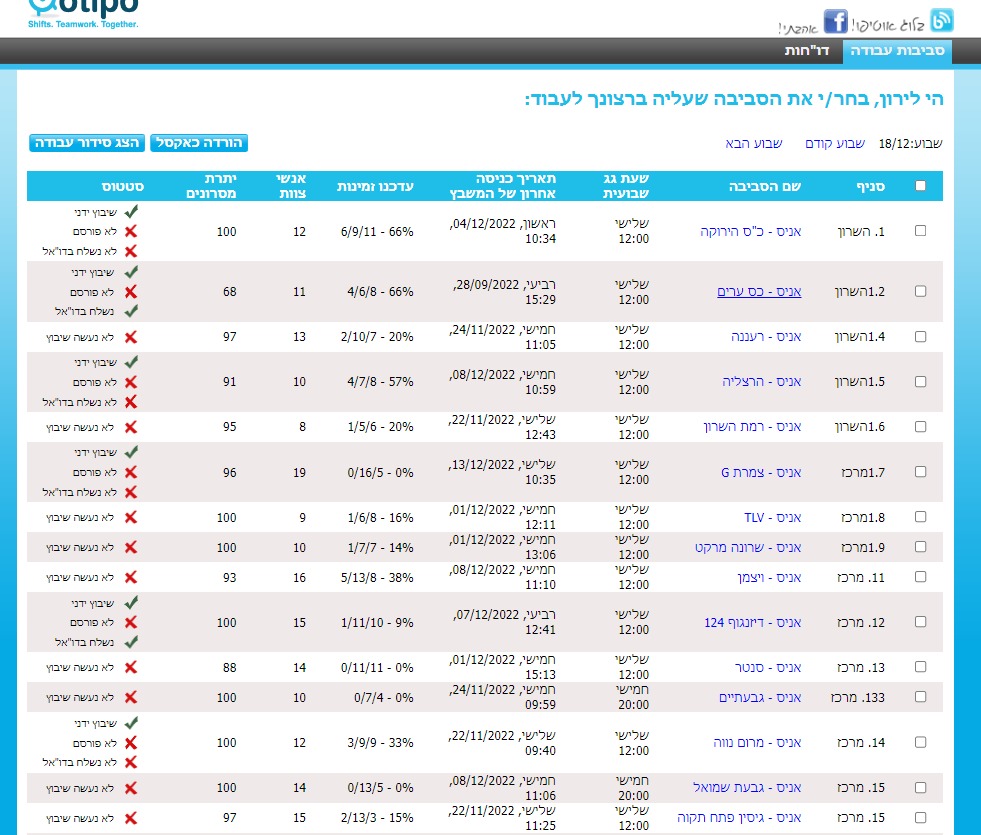
Task: Go to שבוע הבא link
Action: (754, 144)
